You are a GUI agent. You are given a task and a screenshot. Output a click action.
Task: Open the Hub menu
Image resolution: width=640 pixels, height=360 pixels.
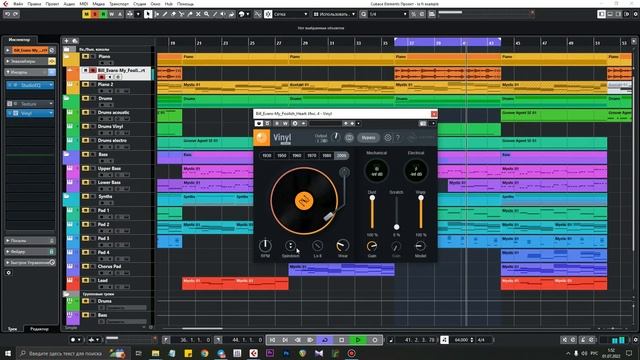pos(169,4)
